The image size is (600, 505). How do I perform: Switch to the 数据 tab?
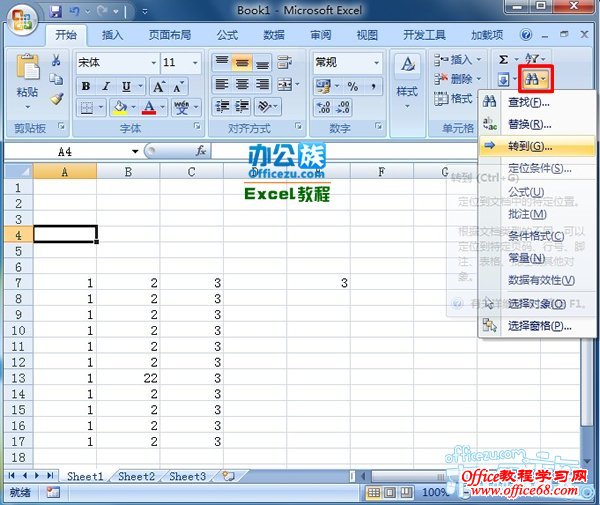pyautogui.click(x=274, y=35)
